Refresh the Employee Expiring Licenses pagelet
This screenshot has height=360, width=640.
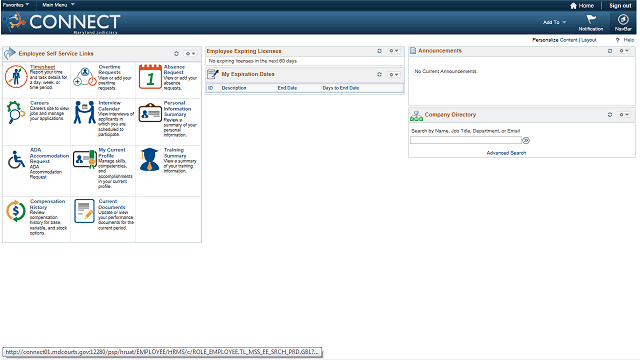coord(379,51)
